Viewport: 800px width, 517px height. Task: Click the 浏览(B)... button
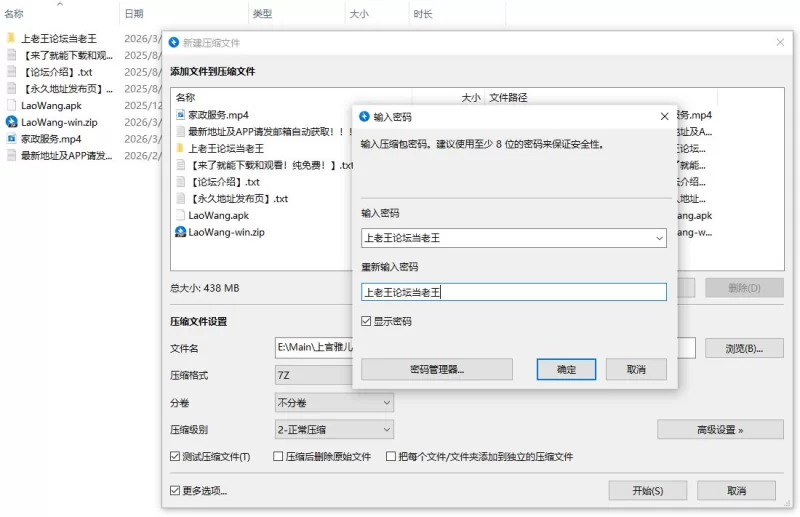click(x=744, y=349)
